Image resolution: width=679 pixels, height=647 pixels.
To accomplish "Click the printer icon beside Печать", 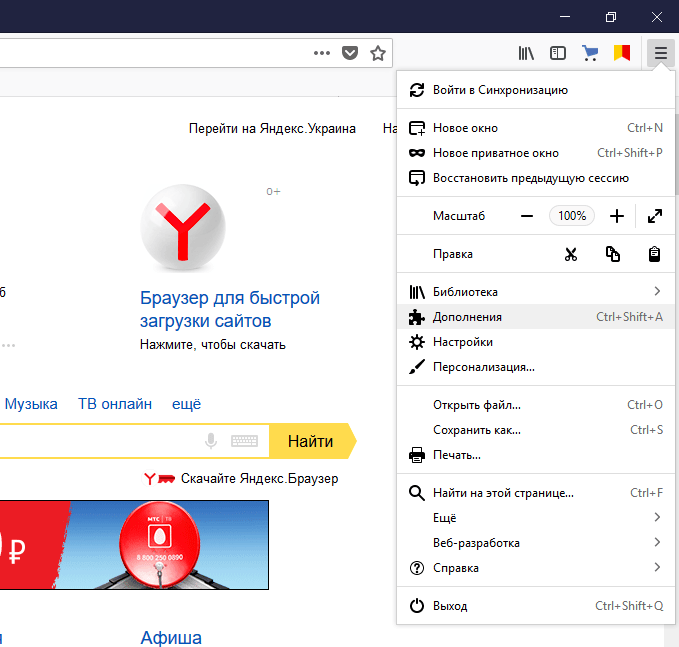I will click(x=417, y=455).
